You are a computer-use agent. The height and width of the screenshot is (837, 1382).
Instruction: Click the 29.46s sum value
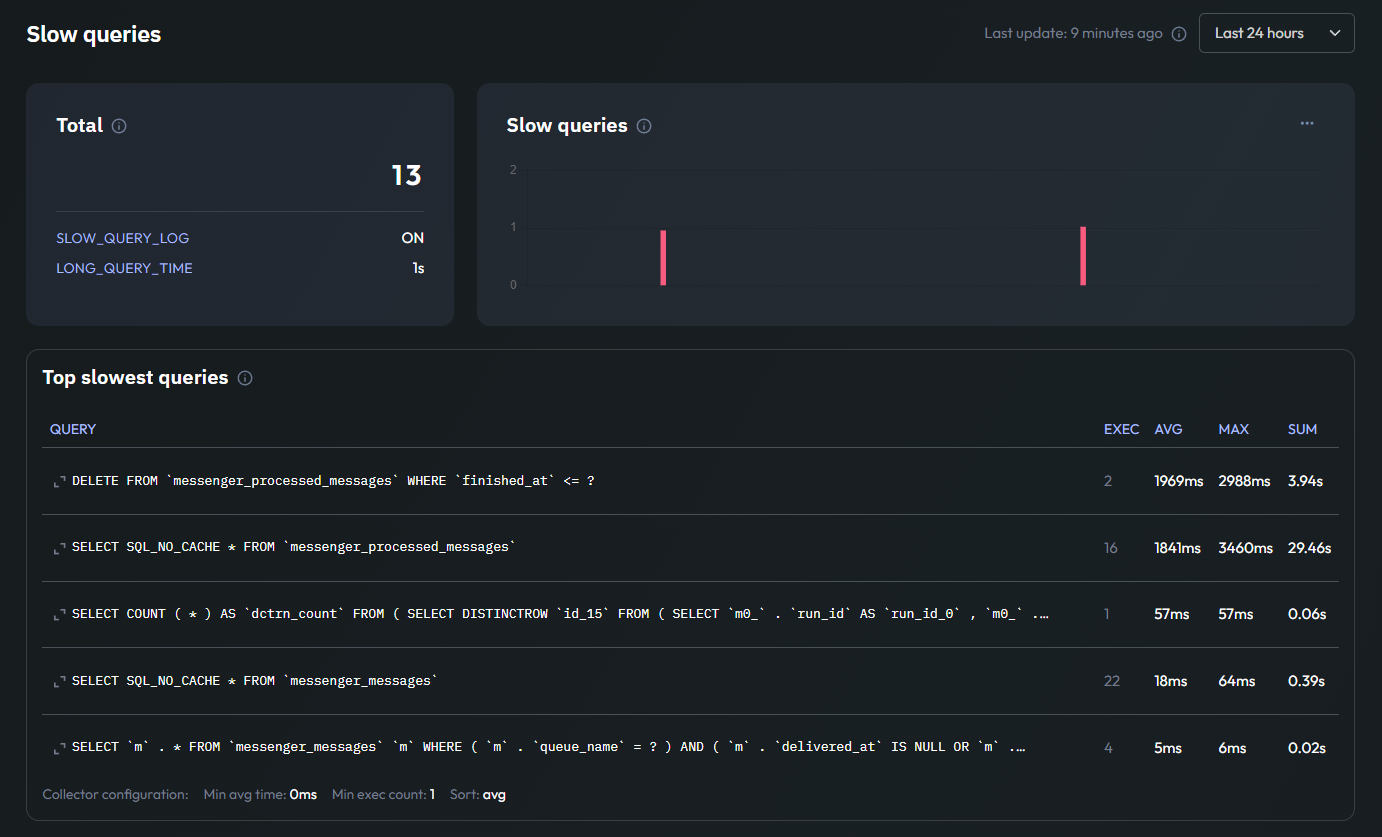pyautogui.click(x=1309, y=548)
